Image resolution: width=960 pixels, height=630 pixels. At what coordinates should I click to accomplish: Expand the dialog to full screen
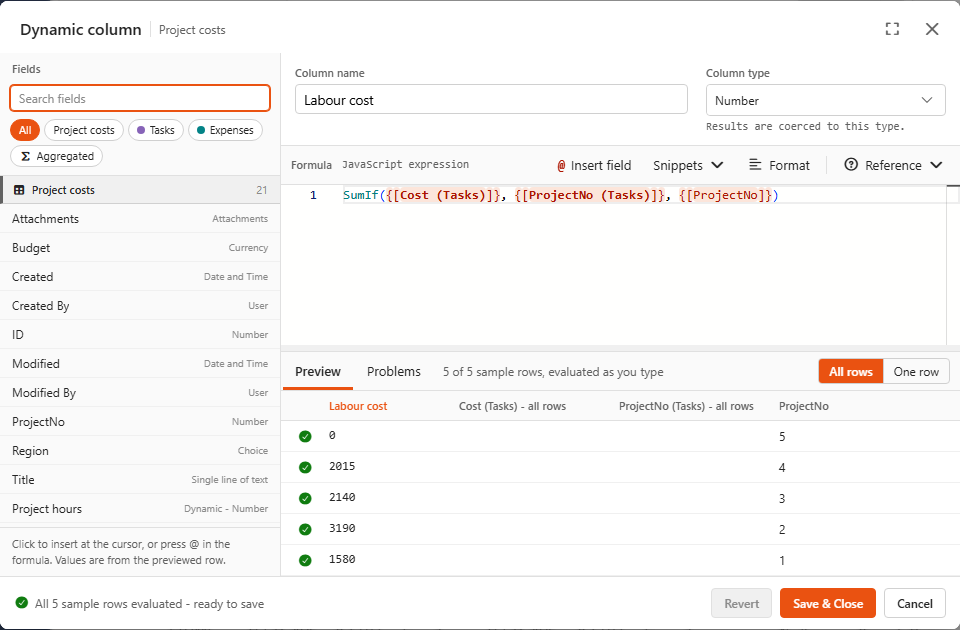click(892, 29)
